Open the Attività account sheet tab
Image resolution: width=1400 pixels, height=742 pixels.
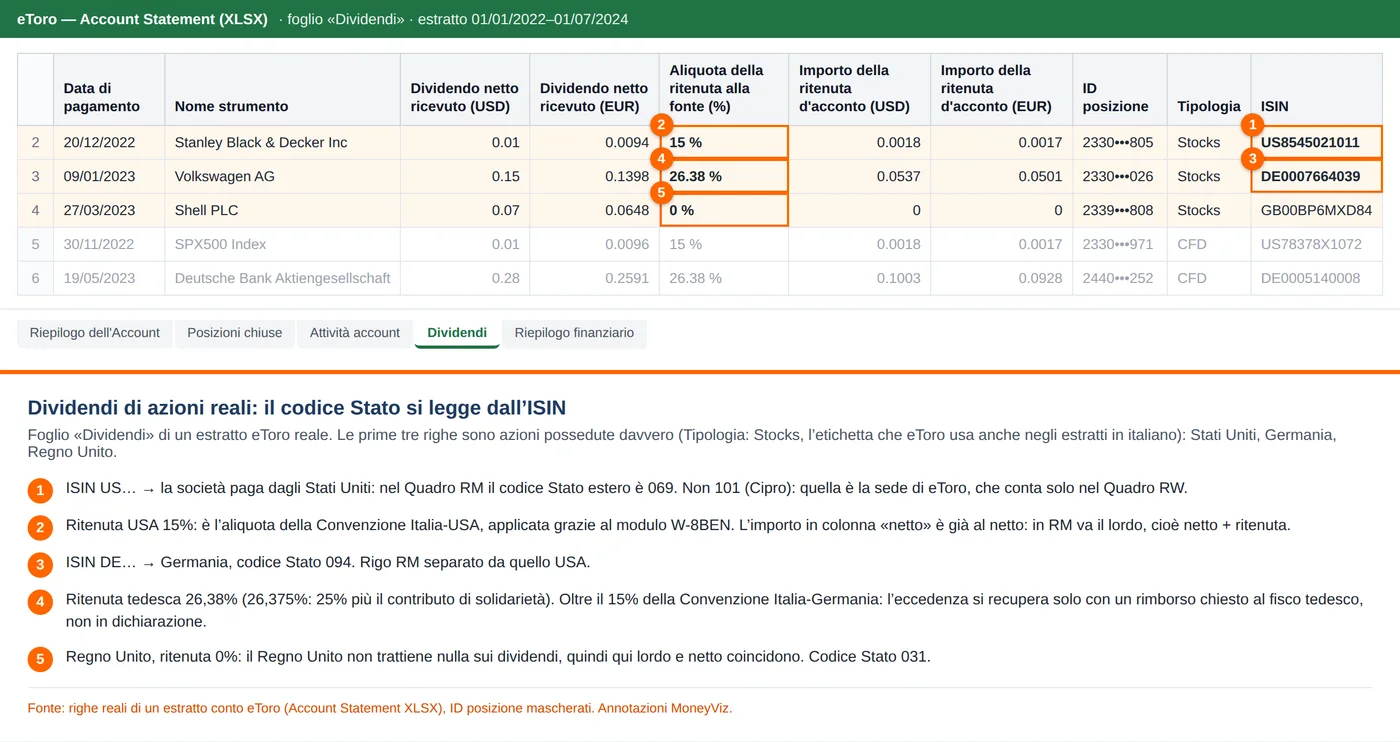point(355,333)
